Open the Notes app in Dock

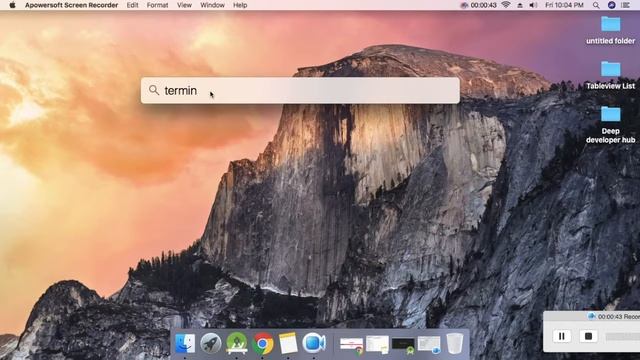(288, 343)
